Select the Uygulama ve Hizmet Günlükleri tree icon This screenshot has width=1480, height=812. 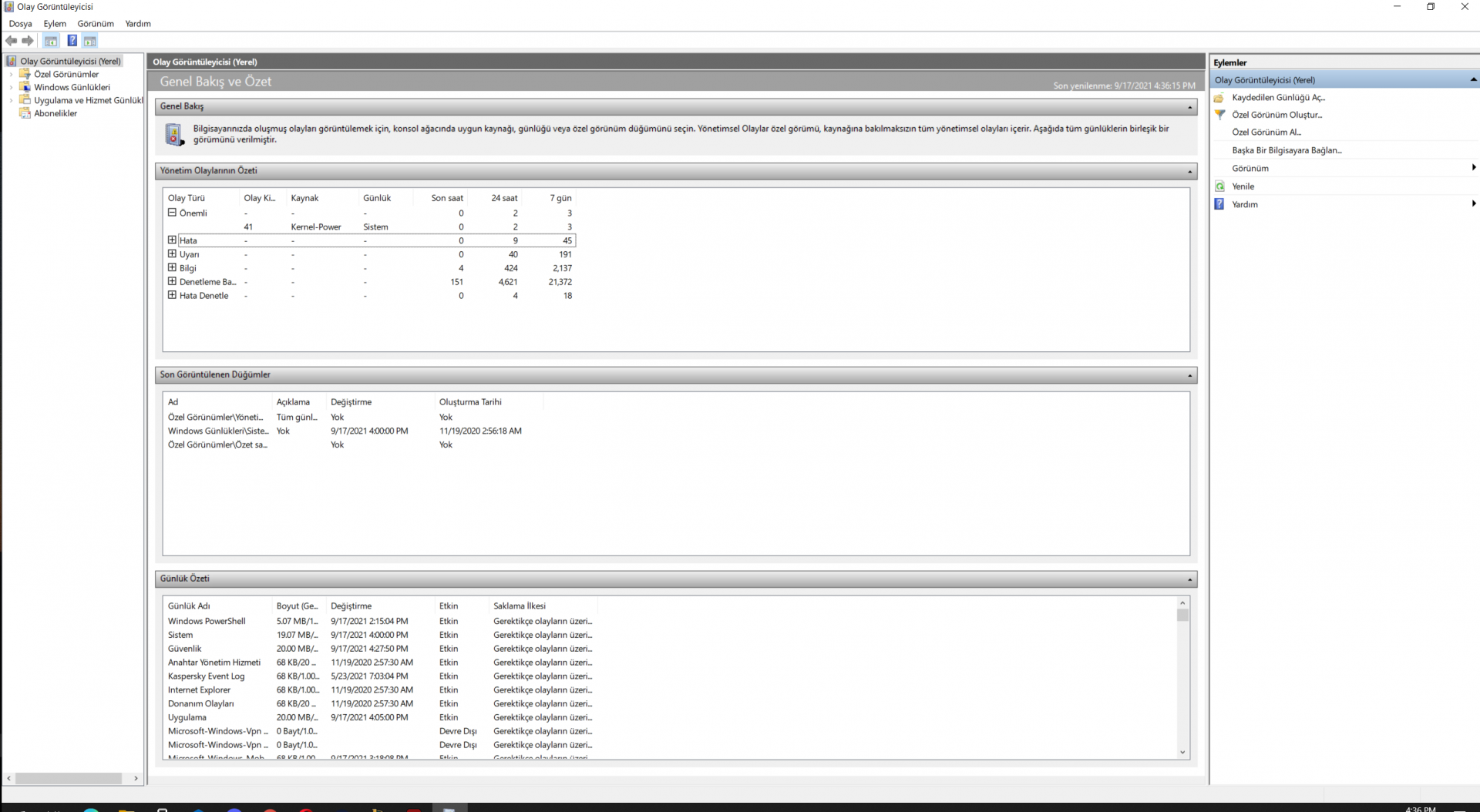(25, 100)
